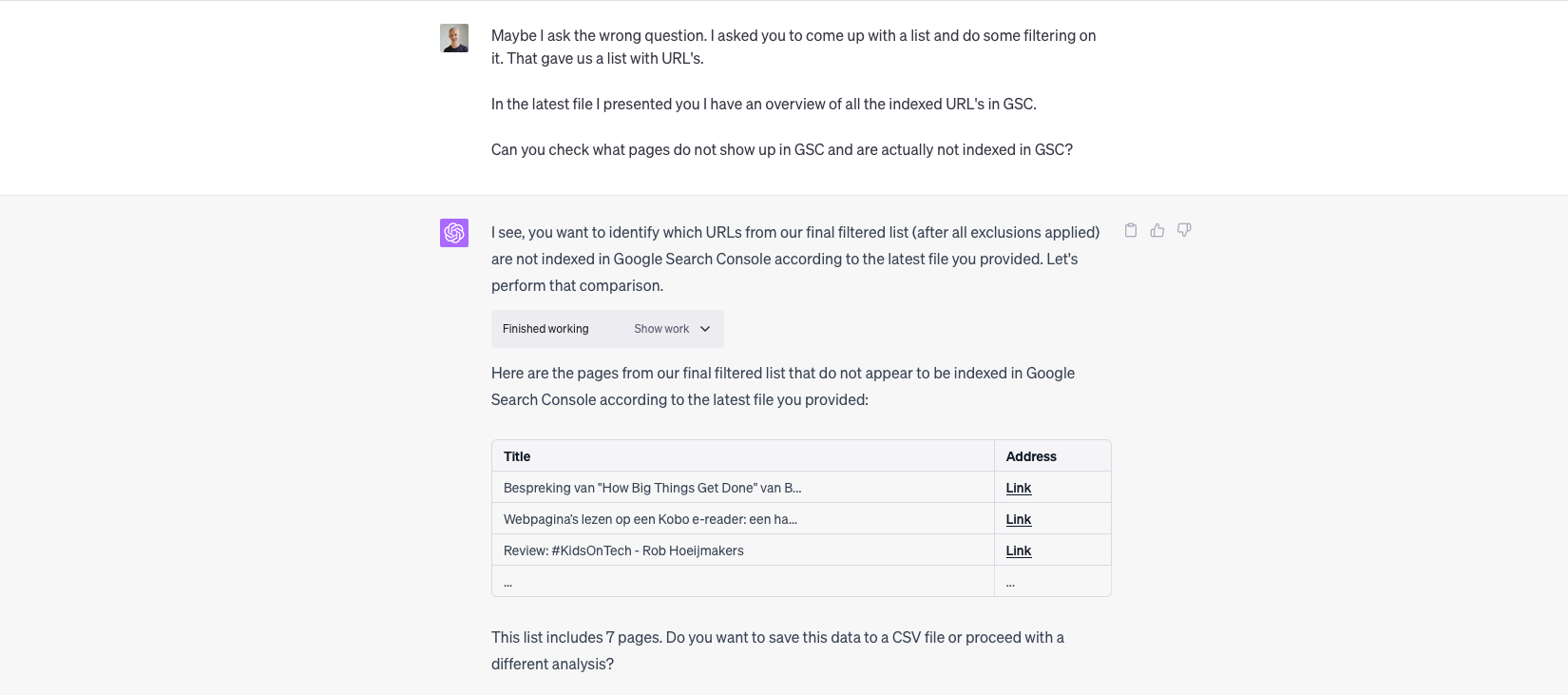Click the Address column header
Image resolution: width=1568 pixels, height=695 pixels.
click(1031, 456)
